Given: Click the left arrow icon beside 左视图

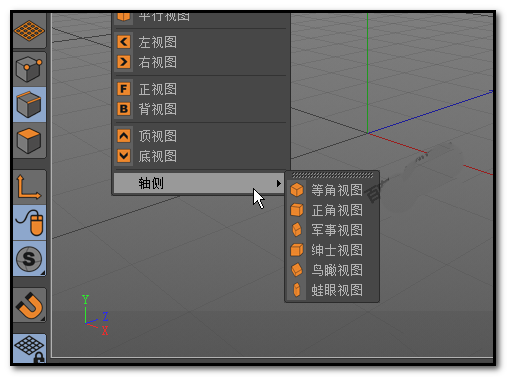Looking at the screenshot, I should point(124,42).
